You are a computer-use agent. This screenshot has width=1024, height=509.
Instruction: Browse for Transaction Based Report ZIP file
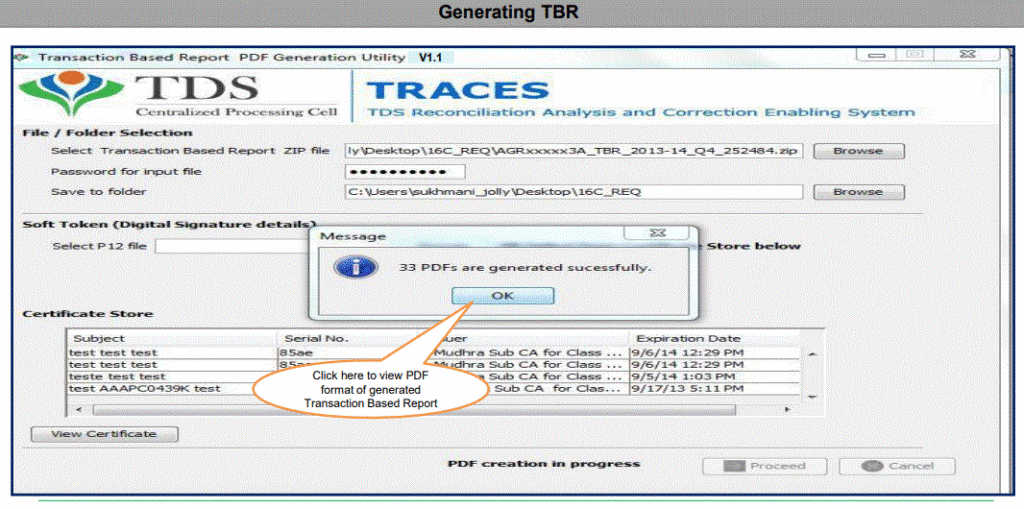tap(858, 151)
